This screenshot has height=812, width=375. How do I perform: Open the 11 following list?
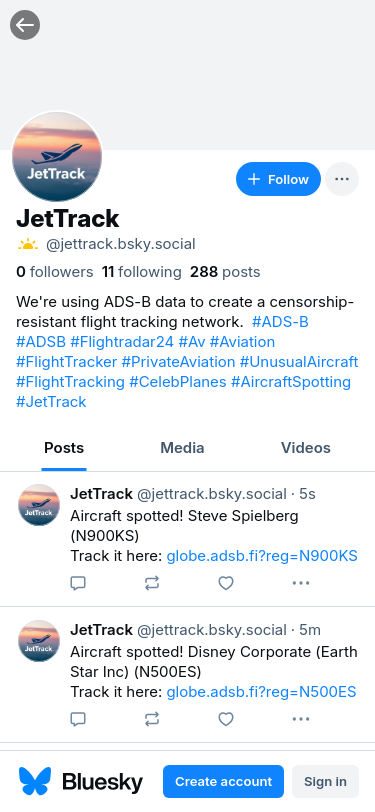(x=142, y=272)
